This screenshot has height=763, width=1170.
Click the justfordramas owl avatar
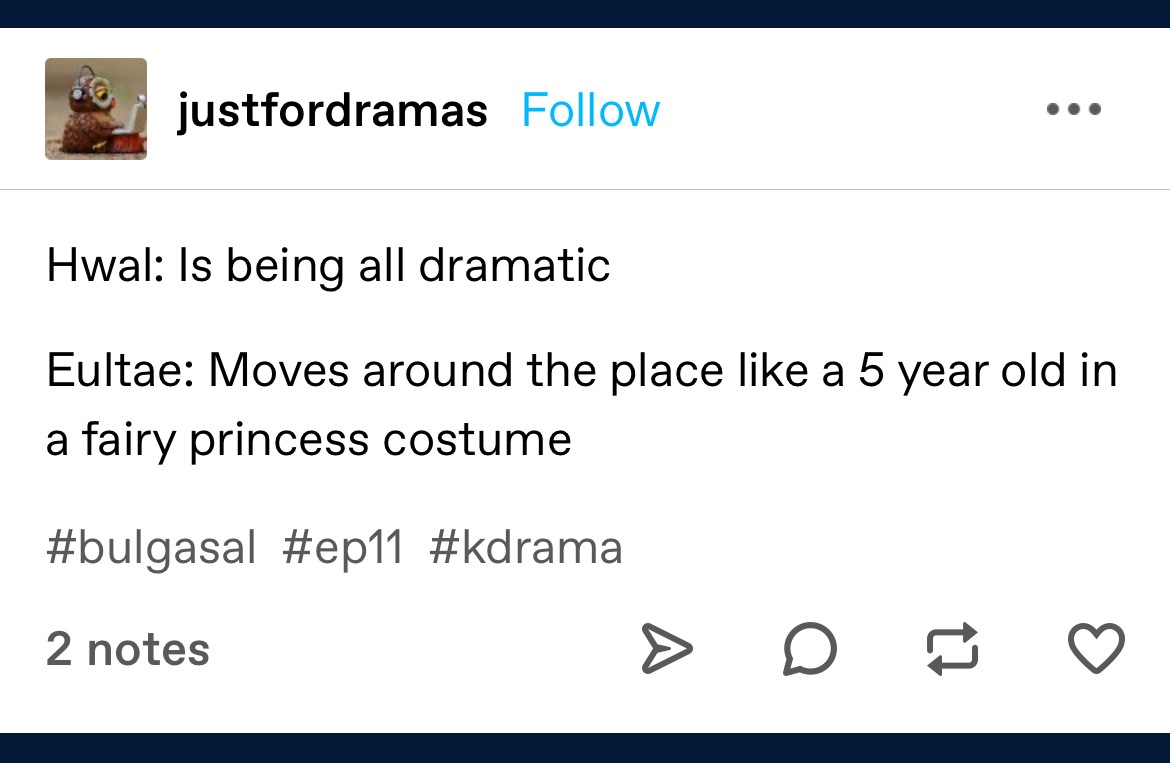[x=96, y=109]
